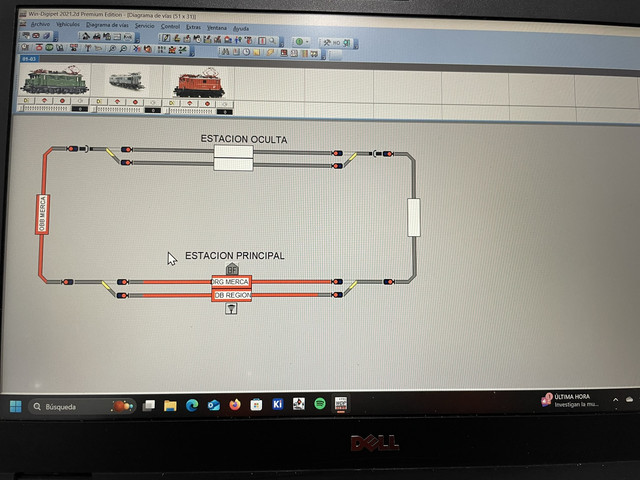Click the two people icon in toolbar
The height and width of the screenshot is (480, 640).
238,40
